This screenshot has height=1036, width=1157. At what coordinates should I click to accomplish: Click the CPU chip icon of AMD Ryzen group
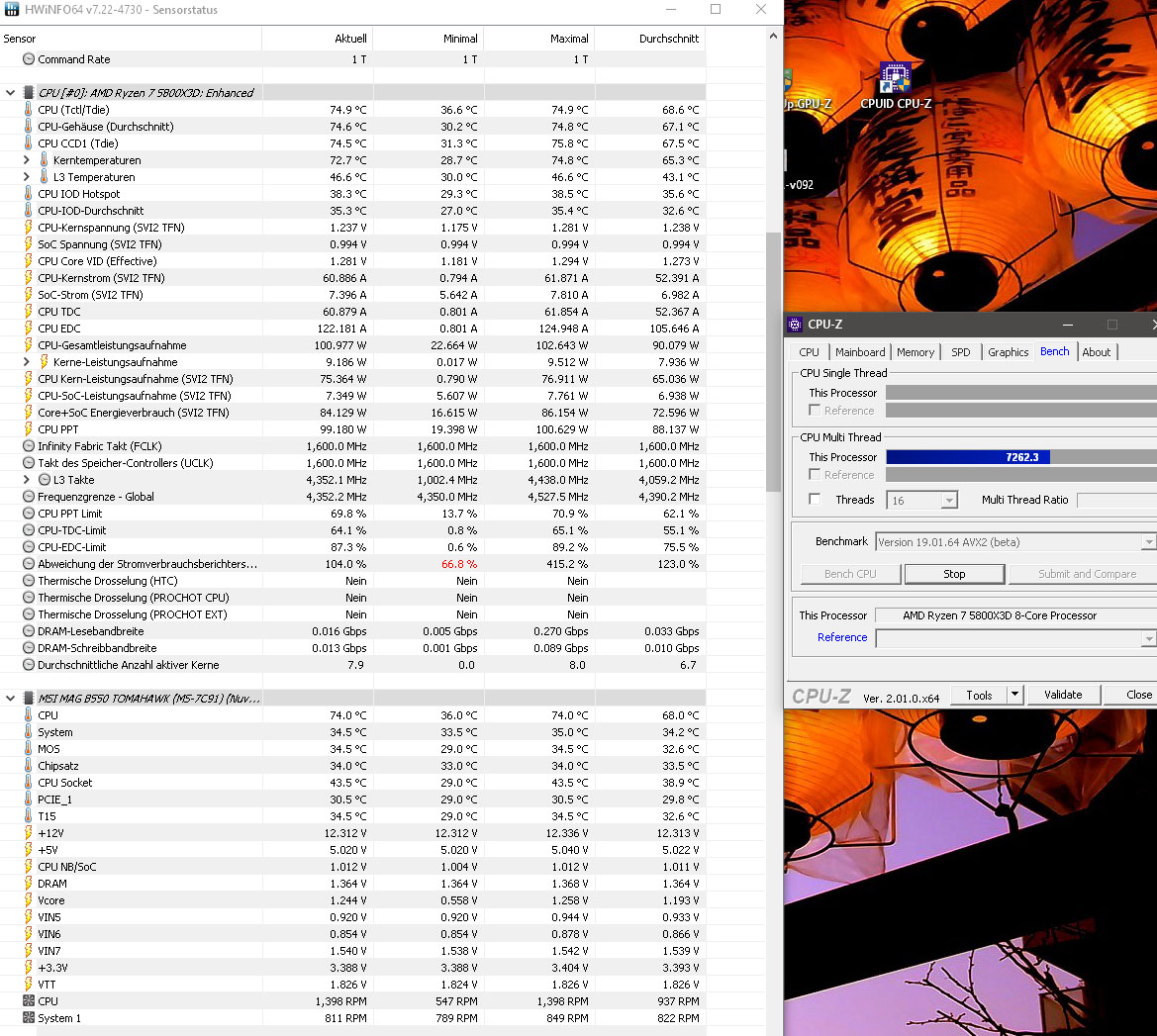(x=28, y=93)
